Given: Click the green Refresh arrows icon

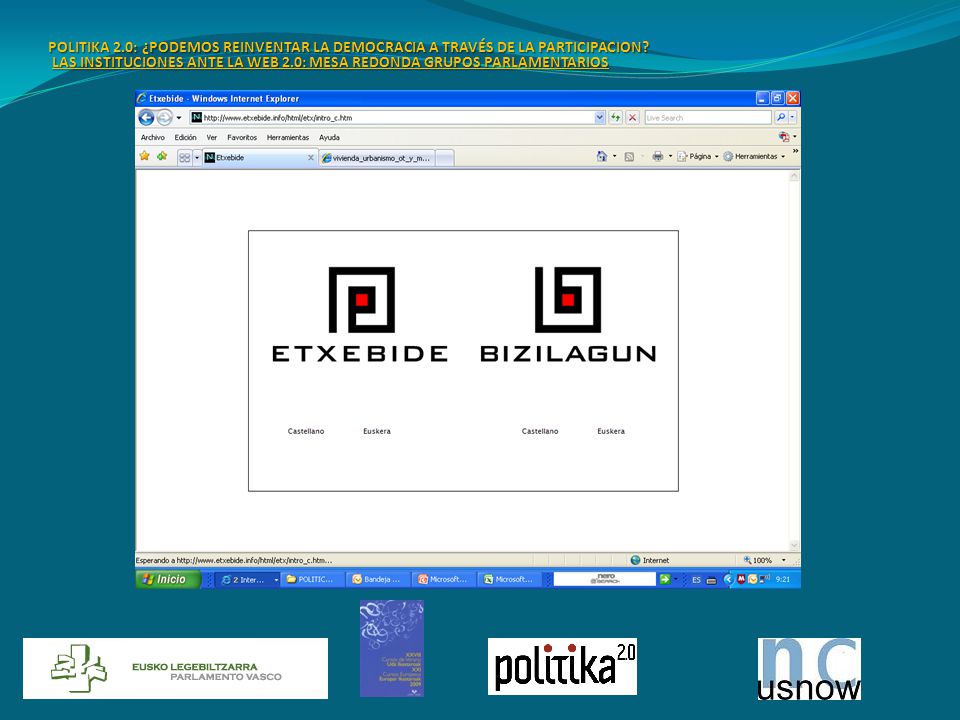Looking at the screenshot, I should pos(615,118).
